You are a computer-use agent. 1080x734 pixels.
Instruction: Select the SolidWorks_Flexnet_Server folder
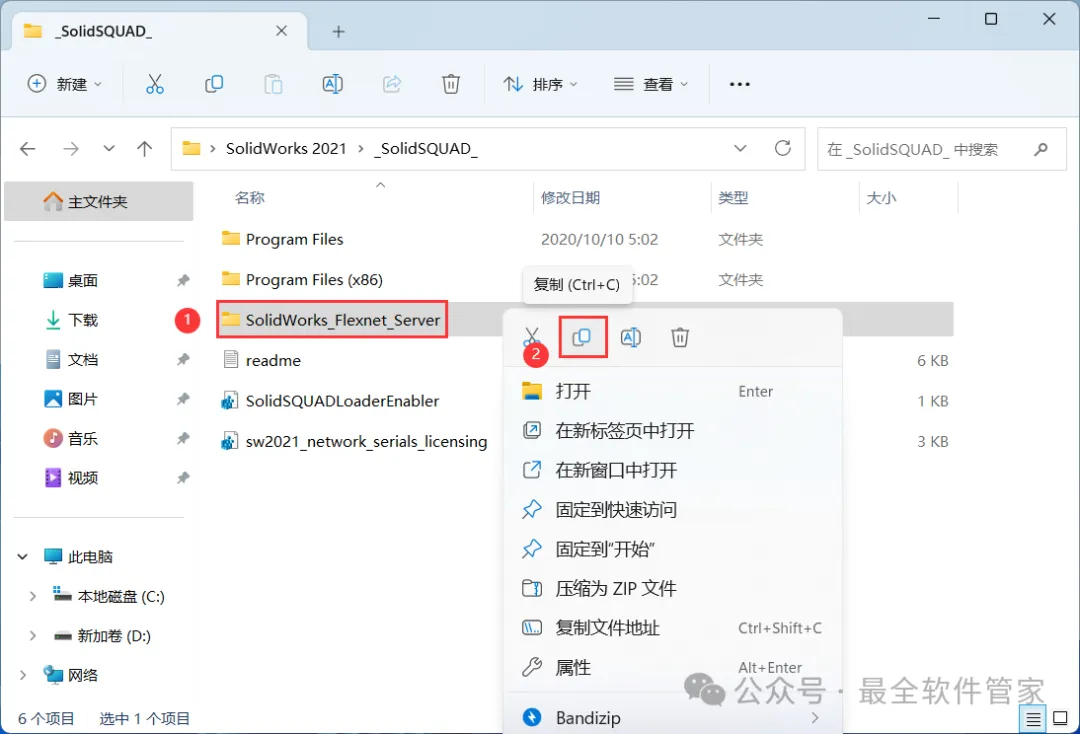click(x=331, y=319)
